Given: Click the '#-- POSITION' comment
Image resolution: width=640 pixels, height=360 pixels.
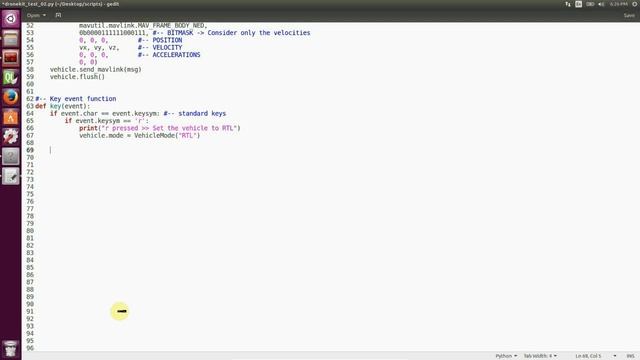Looking at the screenshot, I should point(160,40).
